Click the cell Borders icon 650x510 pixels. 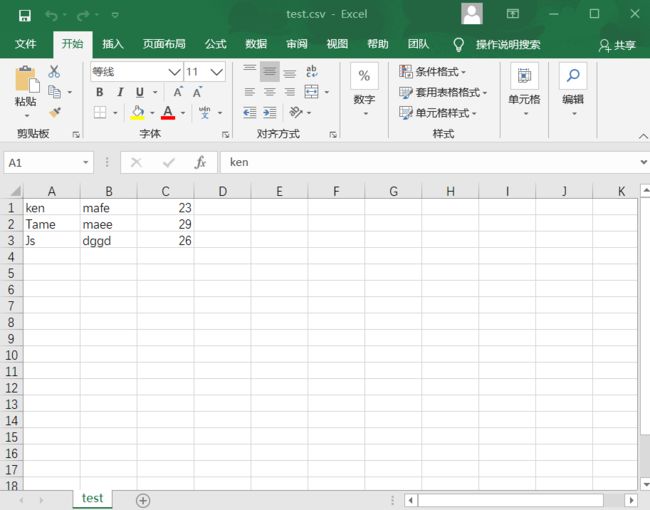point(100,112)
